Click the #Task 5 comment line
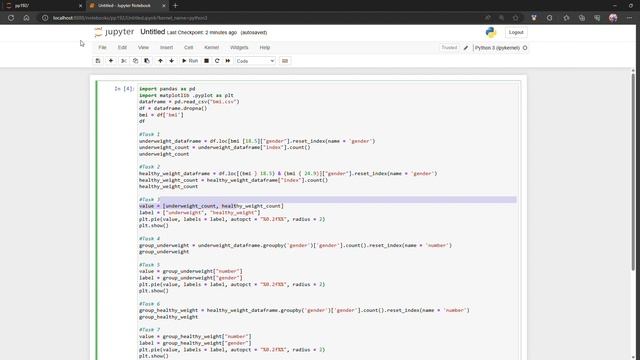This screenshot has height=360, width=640. tap(149, 265)
